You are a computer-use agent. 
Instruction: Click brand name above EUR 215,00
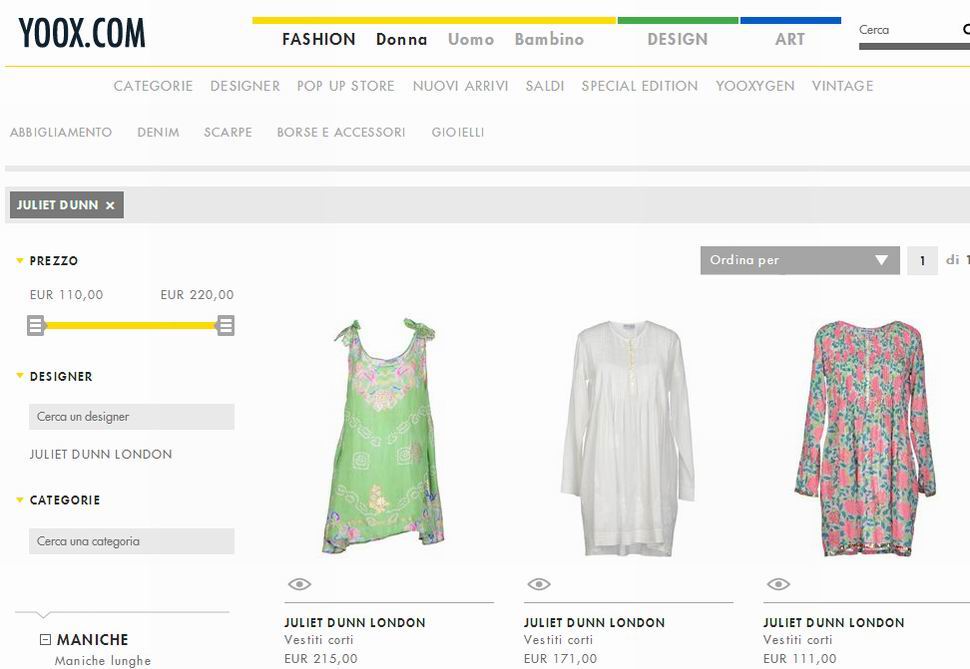point(354,623)
